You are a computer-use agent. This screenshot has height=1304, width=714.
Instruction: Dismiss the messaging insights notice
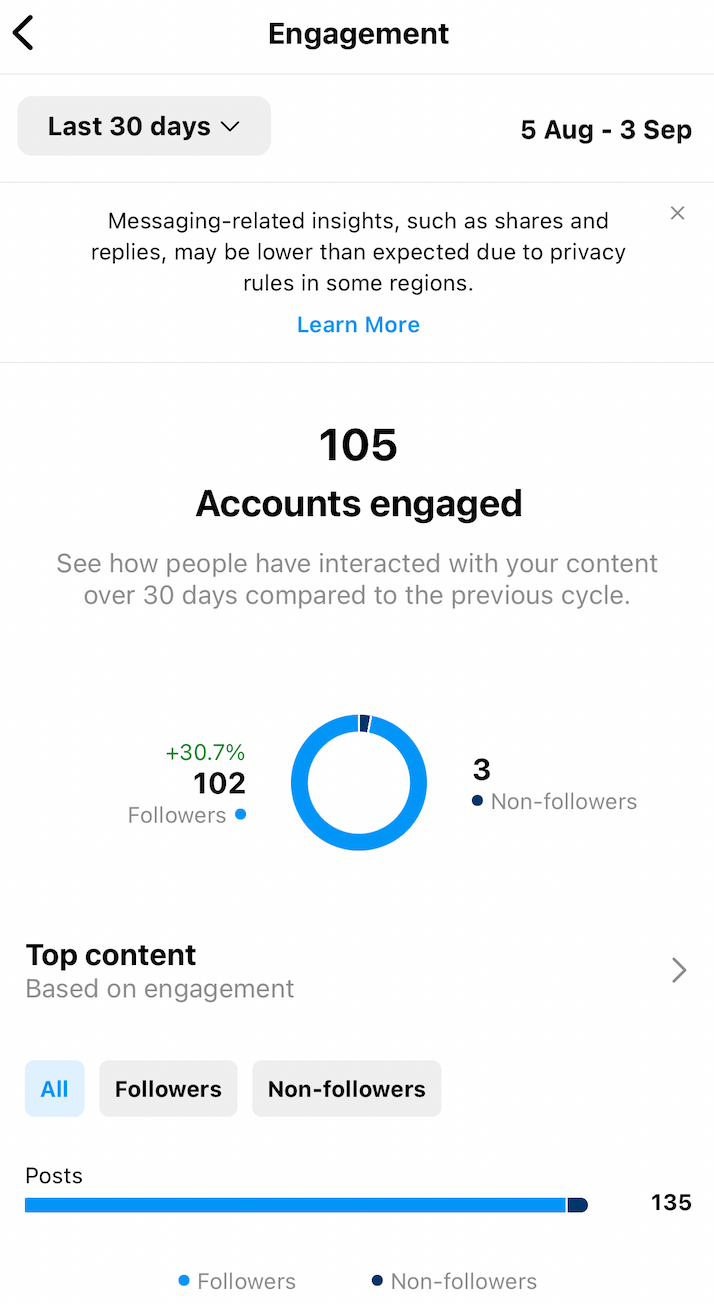pos(677,213)
